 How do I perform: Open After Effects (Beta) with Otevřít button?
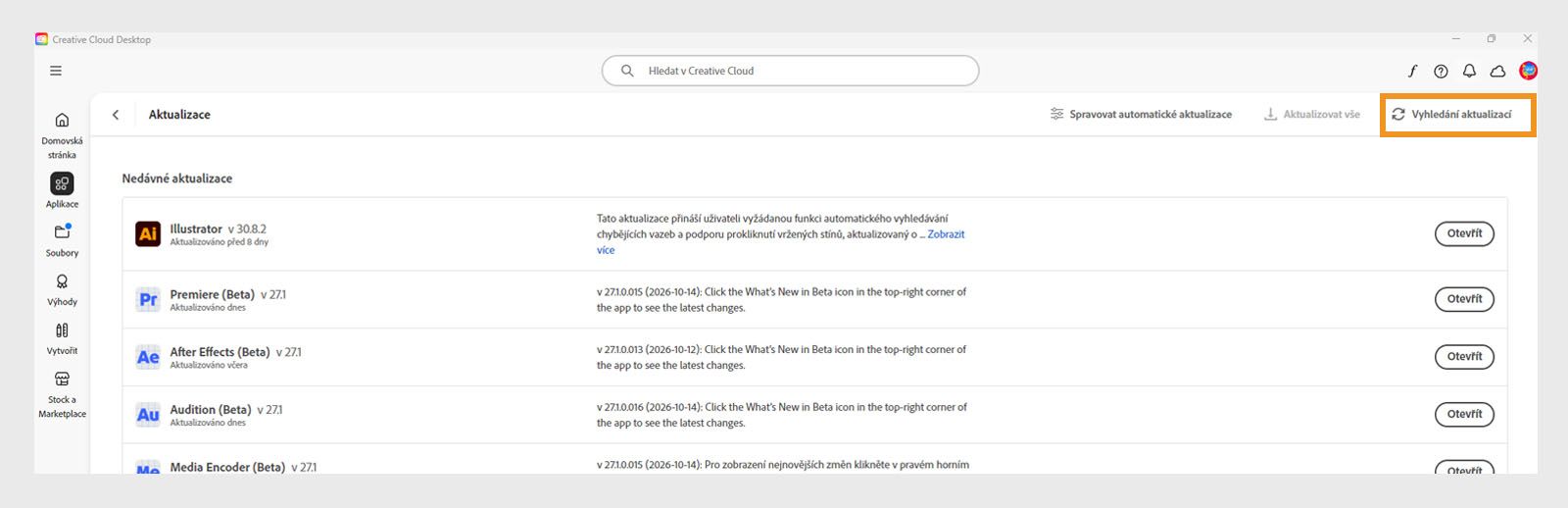1464,357
